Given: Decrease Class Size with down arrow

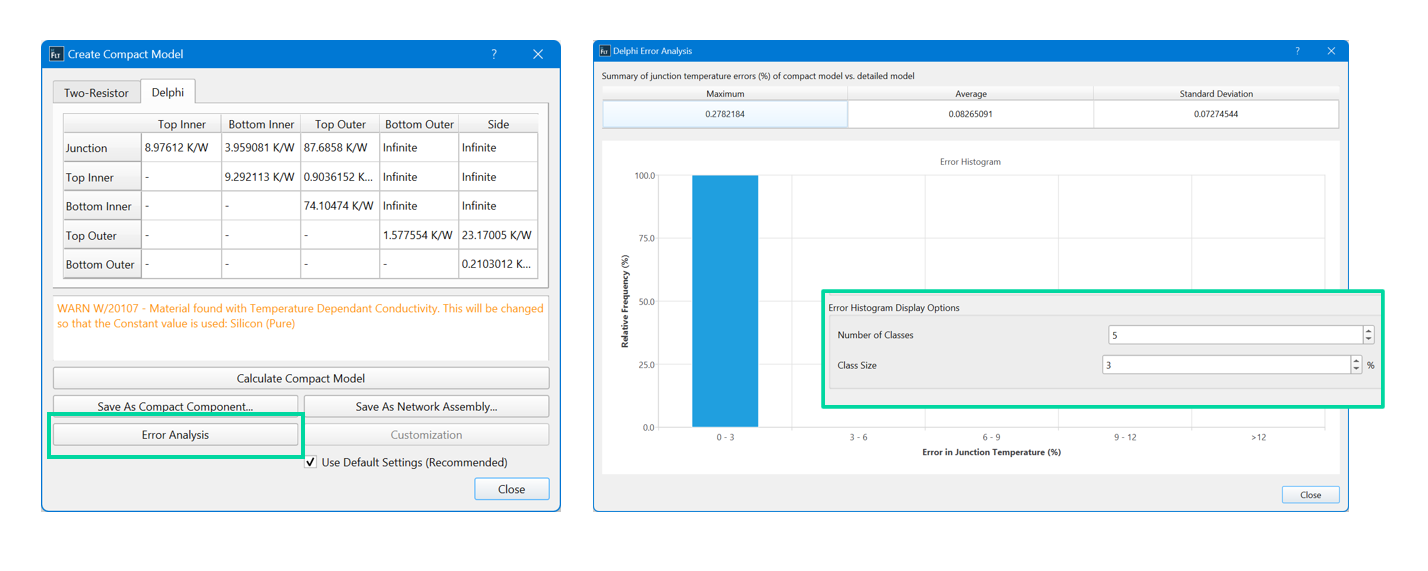Looking at the screenshot, I should pos(1356,370).
